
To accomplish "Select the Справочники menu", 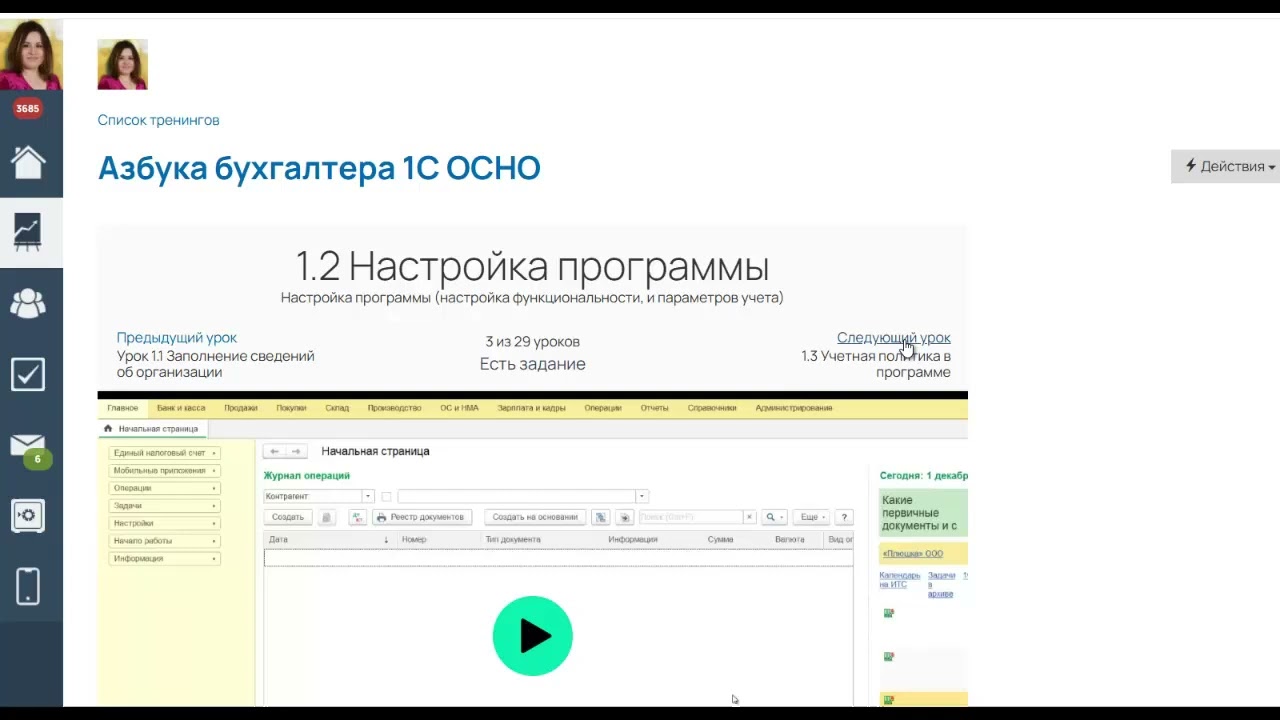I will pyautogui.click(x=712, y=408).
